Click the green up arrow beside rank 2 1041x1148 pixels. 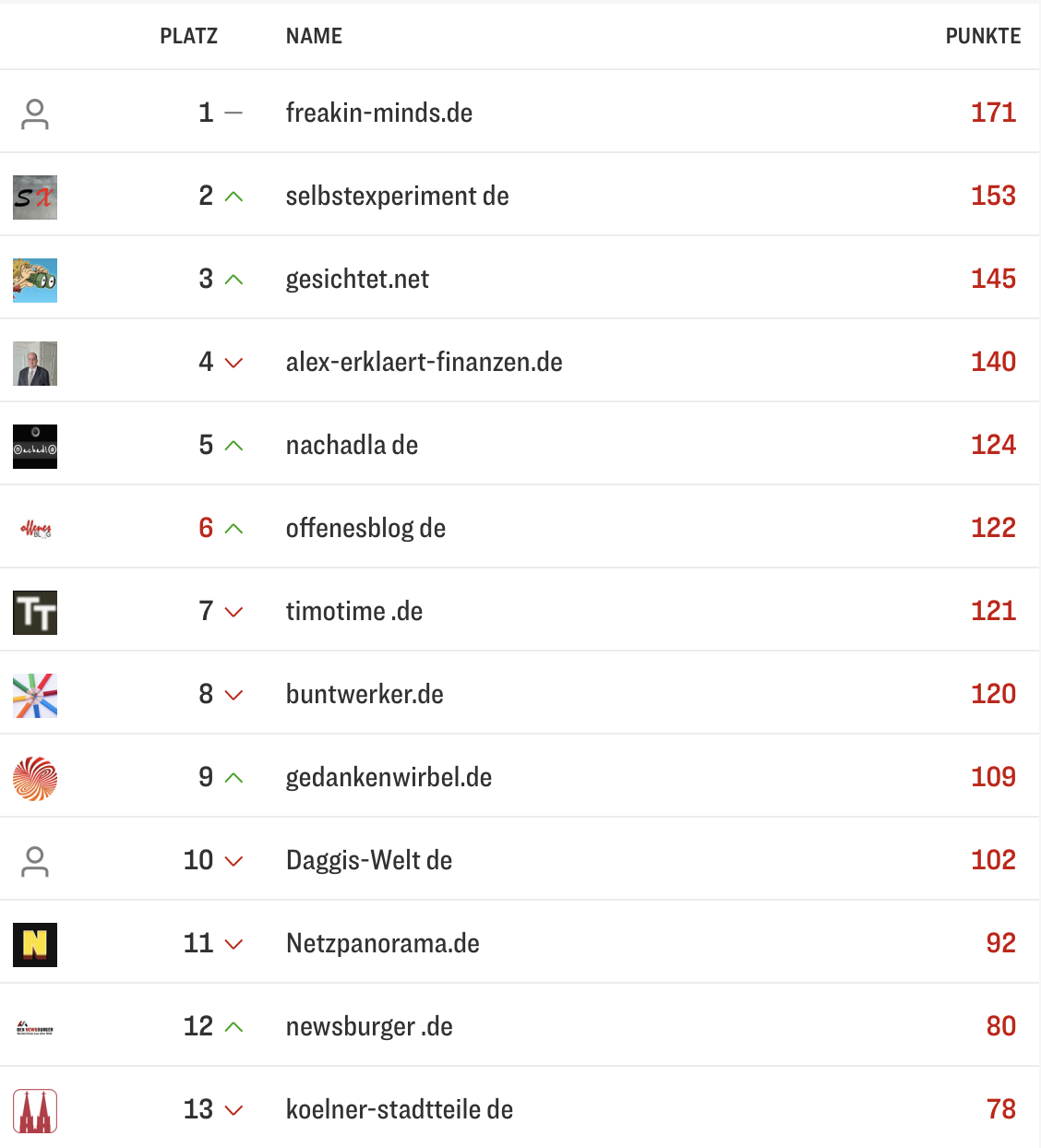pos(234,197)
